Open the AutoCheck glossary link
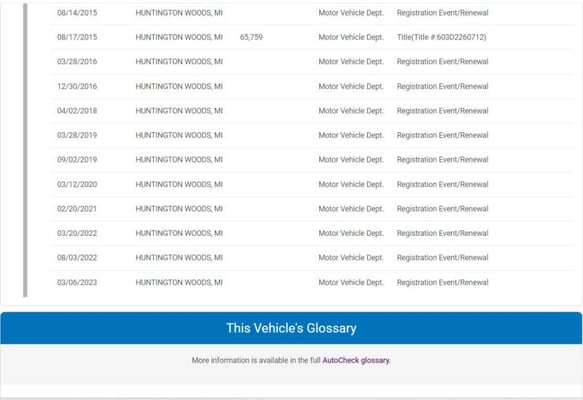 click(356, 360)
